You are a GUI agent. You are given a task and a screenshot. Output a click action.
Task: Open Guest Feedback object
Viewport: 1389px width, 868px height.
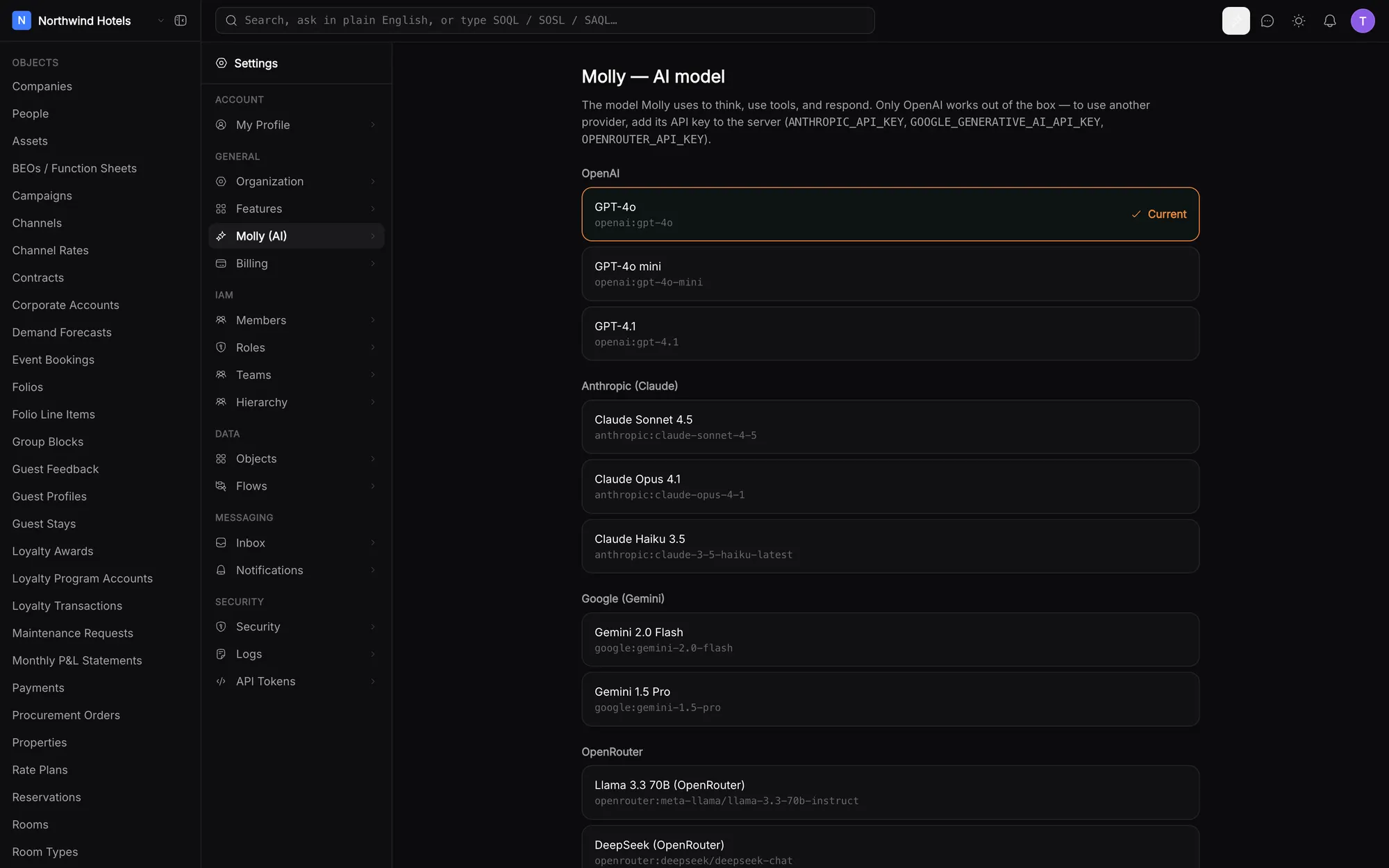tap(56, 469)
